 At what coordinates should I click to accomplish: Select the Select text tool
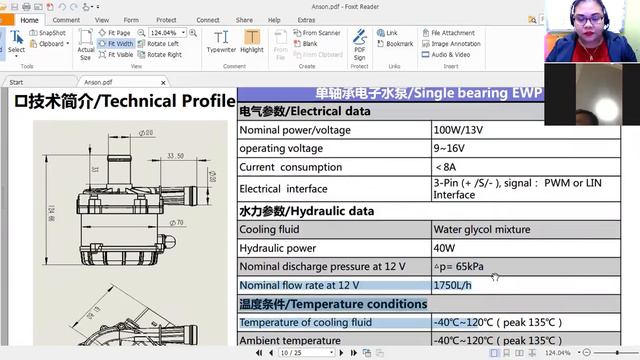[16, 42]
